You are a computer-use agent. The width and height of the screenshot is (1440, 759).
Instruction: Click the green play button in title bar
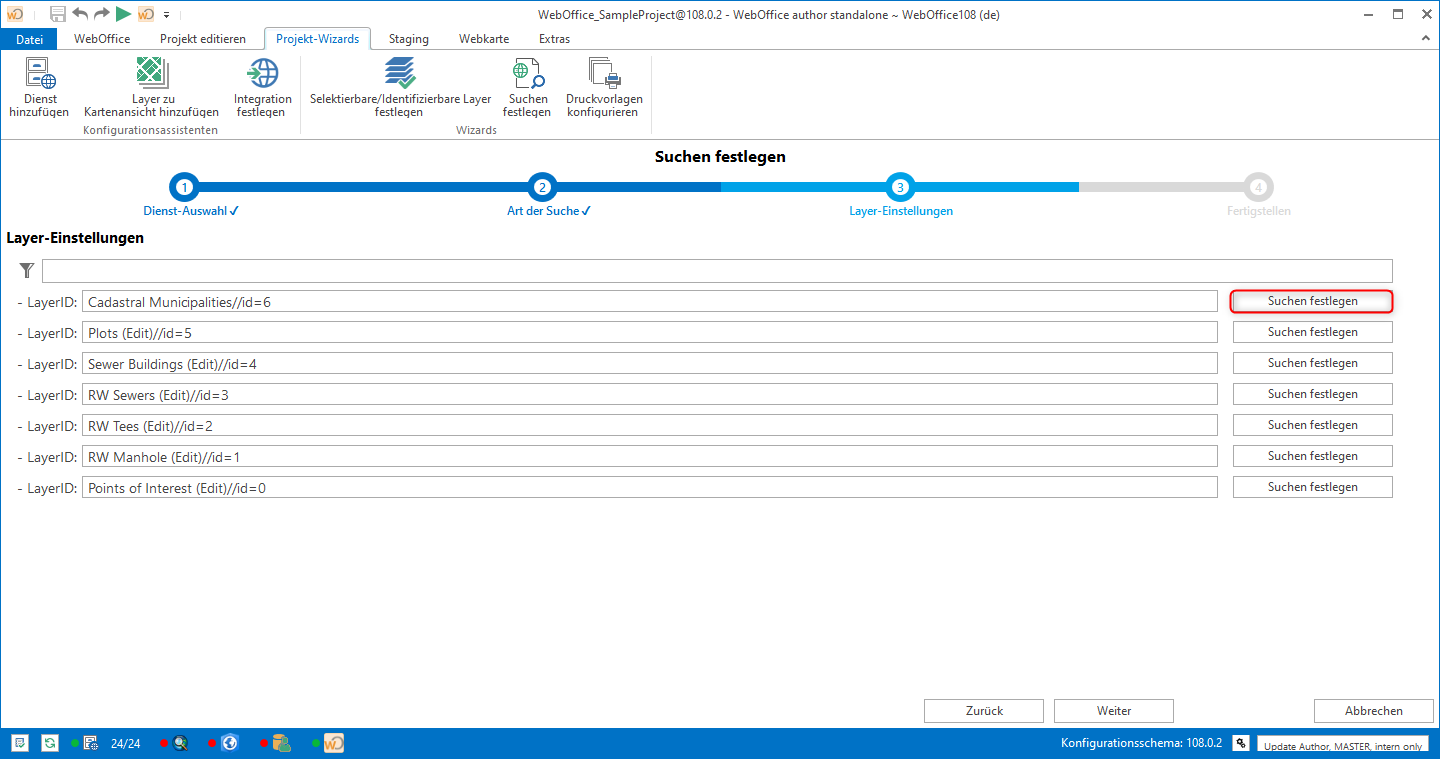click(x=123, y=14)
